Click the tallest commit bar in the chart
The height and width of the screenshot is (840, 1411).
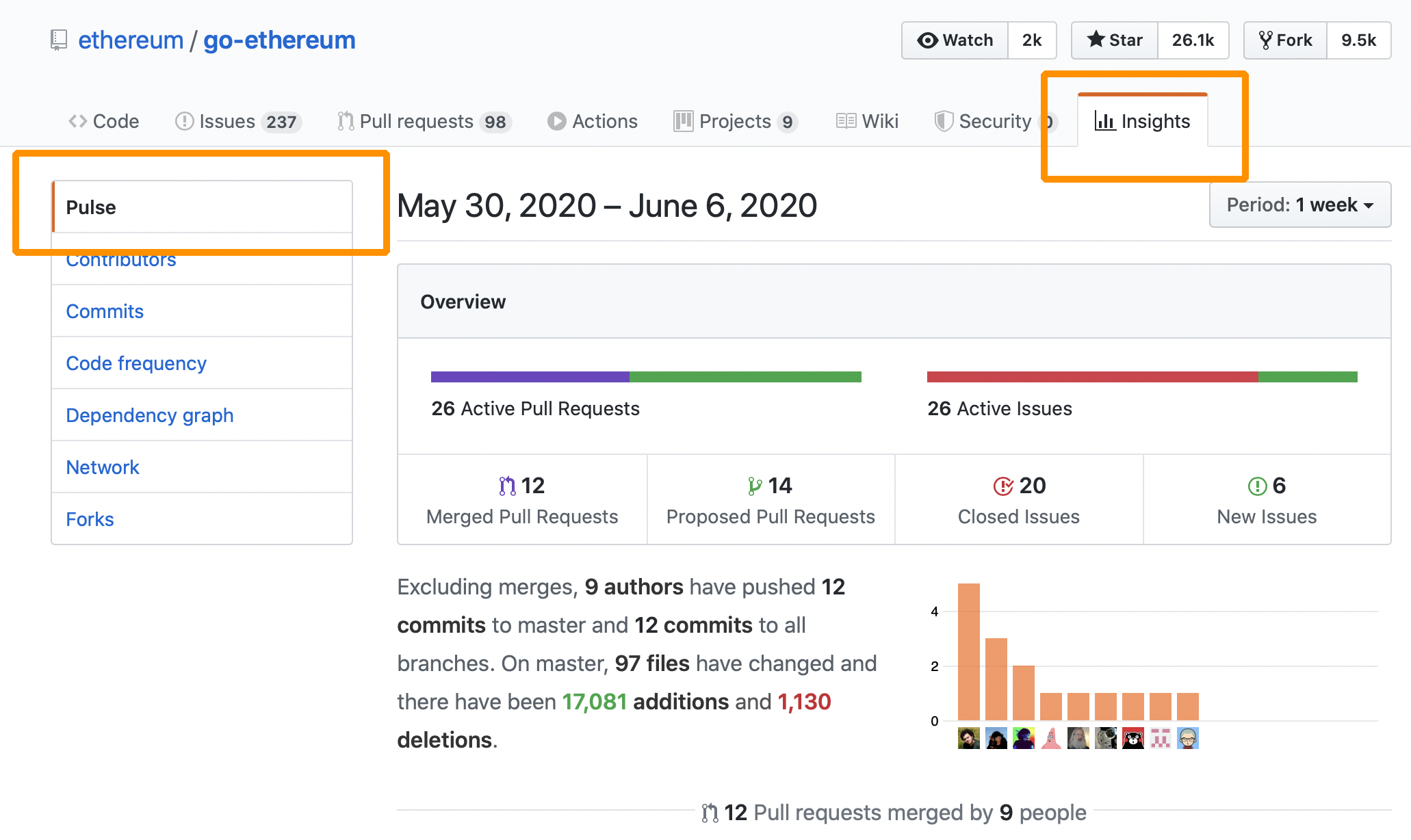[969, 652]
